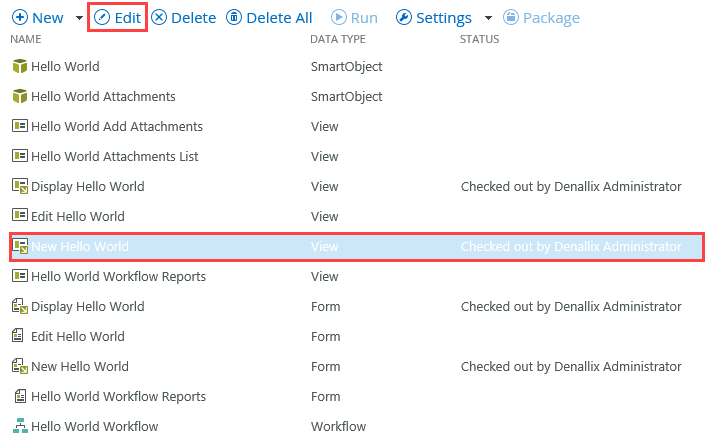Viewport: 705px width, 448px height.
Task: Open the Settings wrench button
Action: [433, 18]
